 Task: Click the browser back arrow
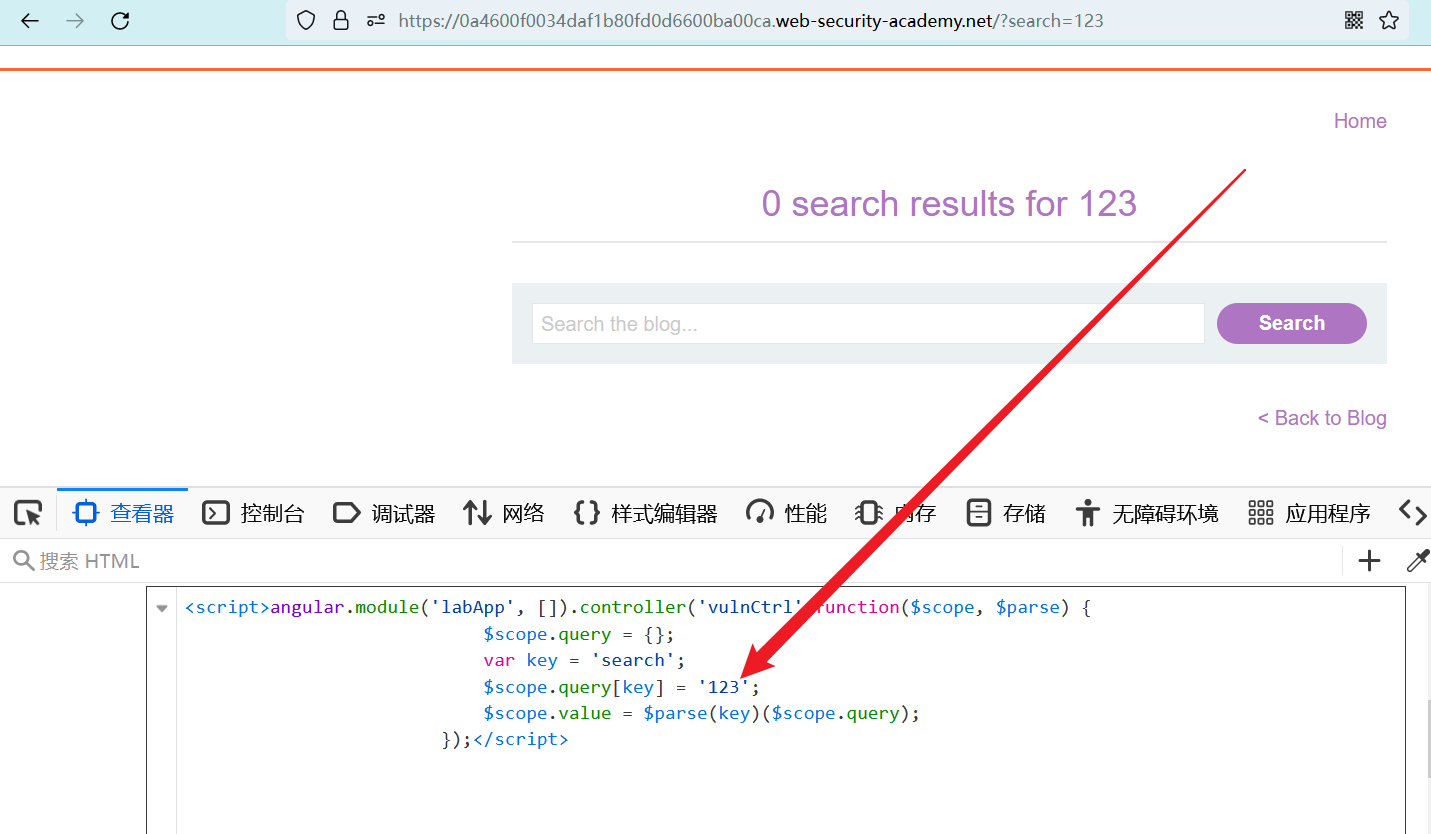point(30,20)
